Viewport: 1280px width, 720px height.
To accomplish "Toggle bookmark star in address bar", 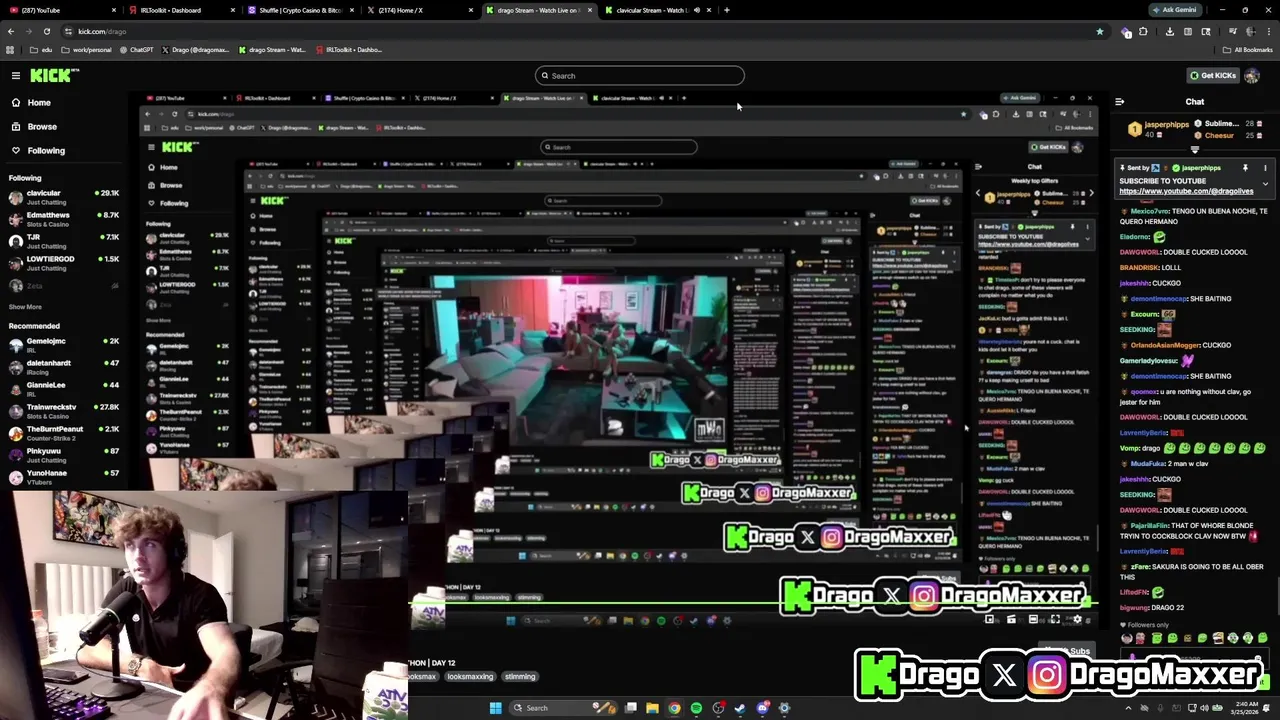I will pyautogui.click(x=1100, y=32).
